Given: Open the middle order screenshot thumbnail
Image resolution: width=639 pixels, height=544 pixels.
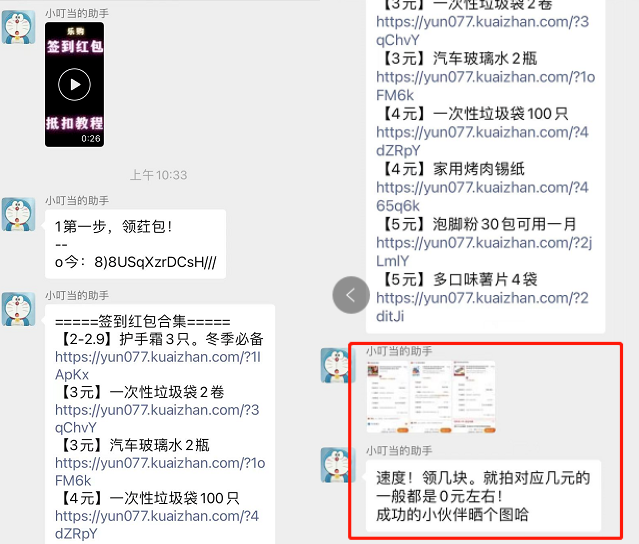Looking at the screenshot, I should click(431, 397).
